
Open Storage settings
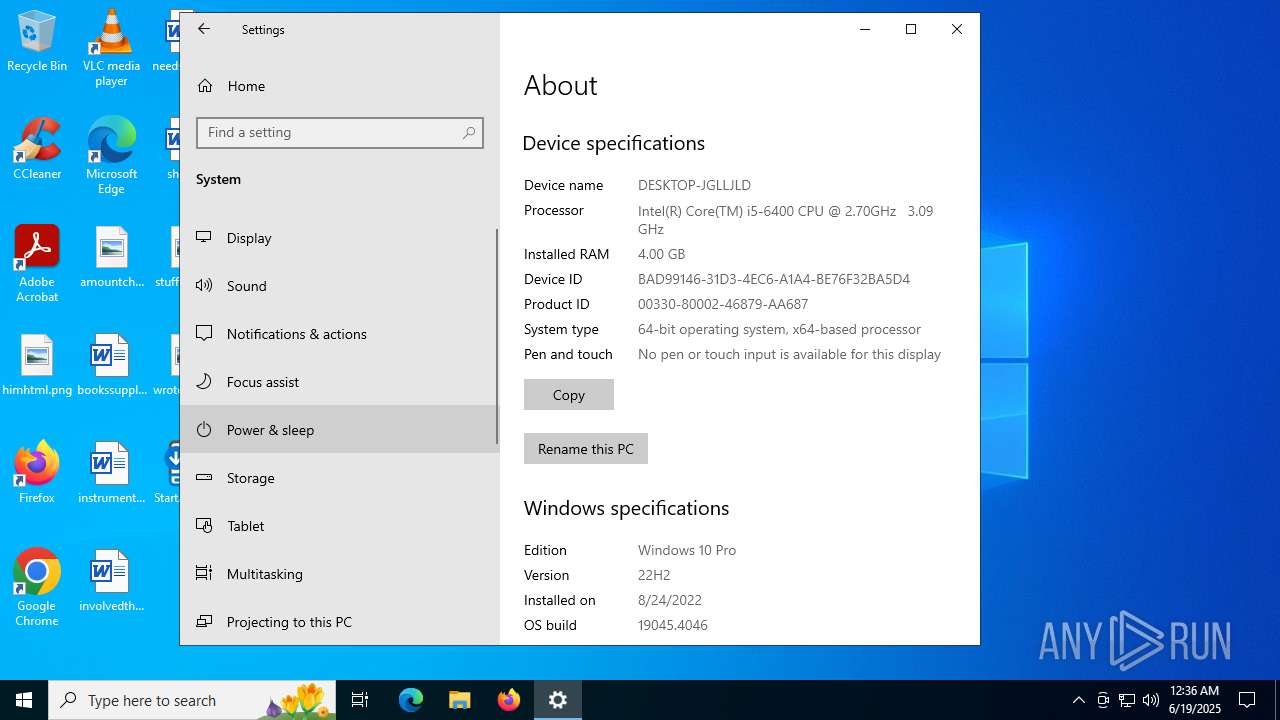pyautogui.click(x=338, y=478)
